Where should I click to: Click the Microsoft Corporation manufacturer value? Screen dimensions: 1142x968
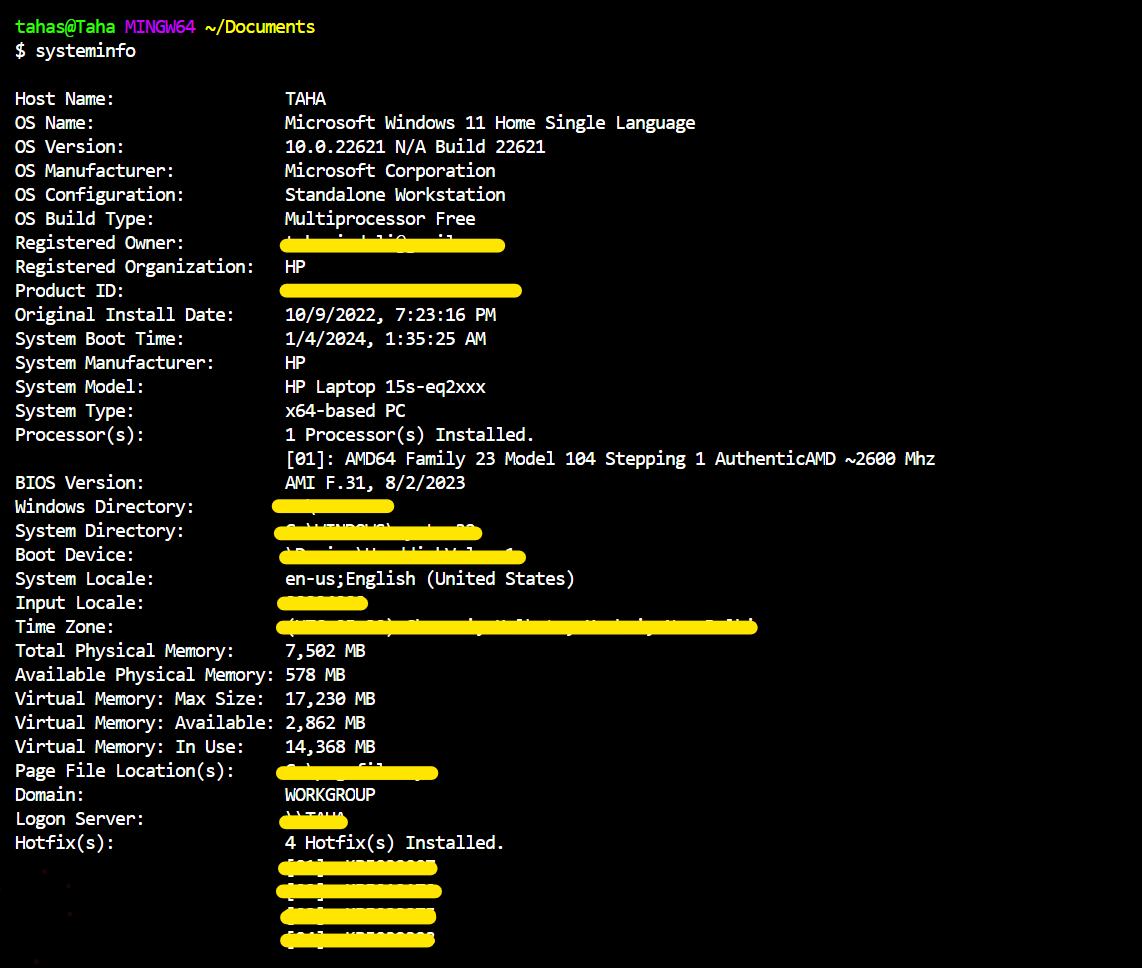tap(389, 171)
